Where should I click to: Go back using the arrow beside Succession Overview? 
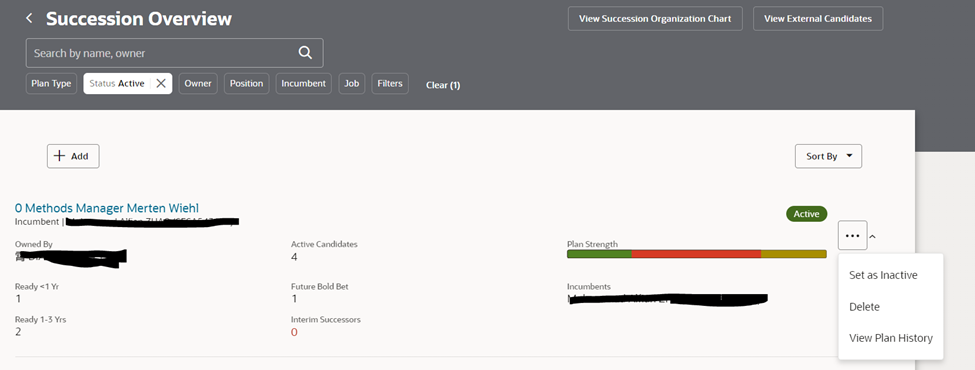pos(29,19)
